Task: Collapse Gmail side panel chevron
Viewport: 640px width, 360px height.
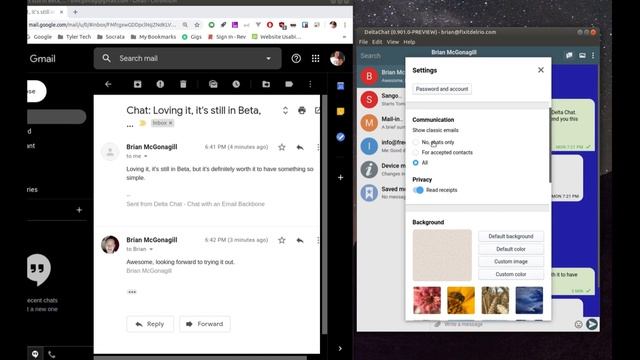Action: [x=340, y=349]
